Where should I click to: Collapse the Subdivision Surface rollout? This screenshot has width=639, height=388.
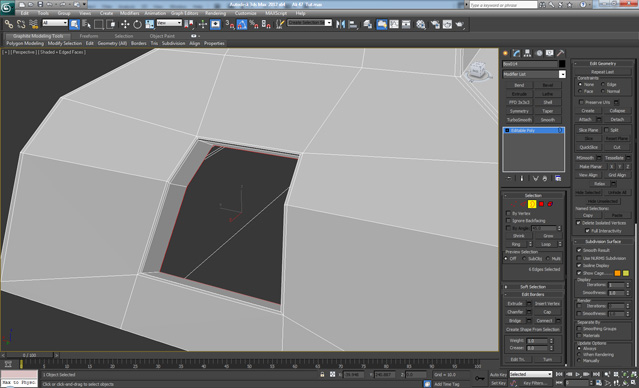pos(603,242)
